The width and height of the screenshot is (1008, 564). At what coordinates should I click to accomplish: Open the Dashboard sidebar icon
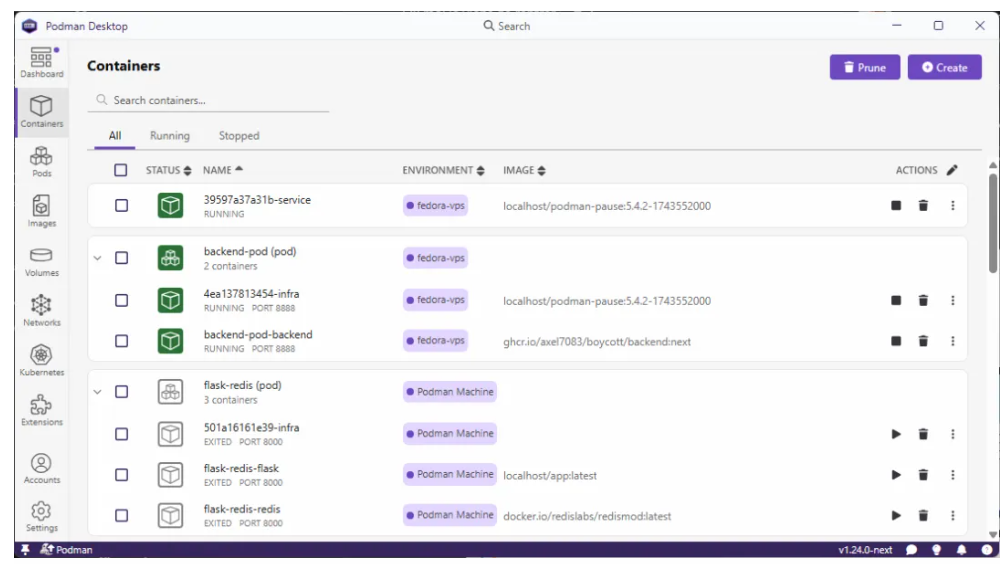pyautogui.click(x=41, y=62)
